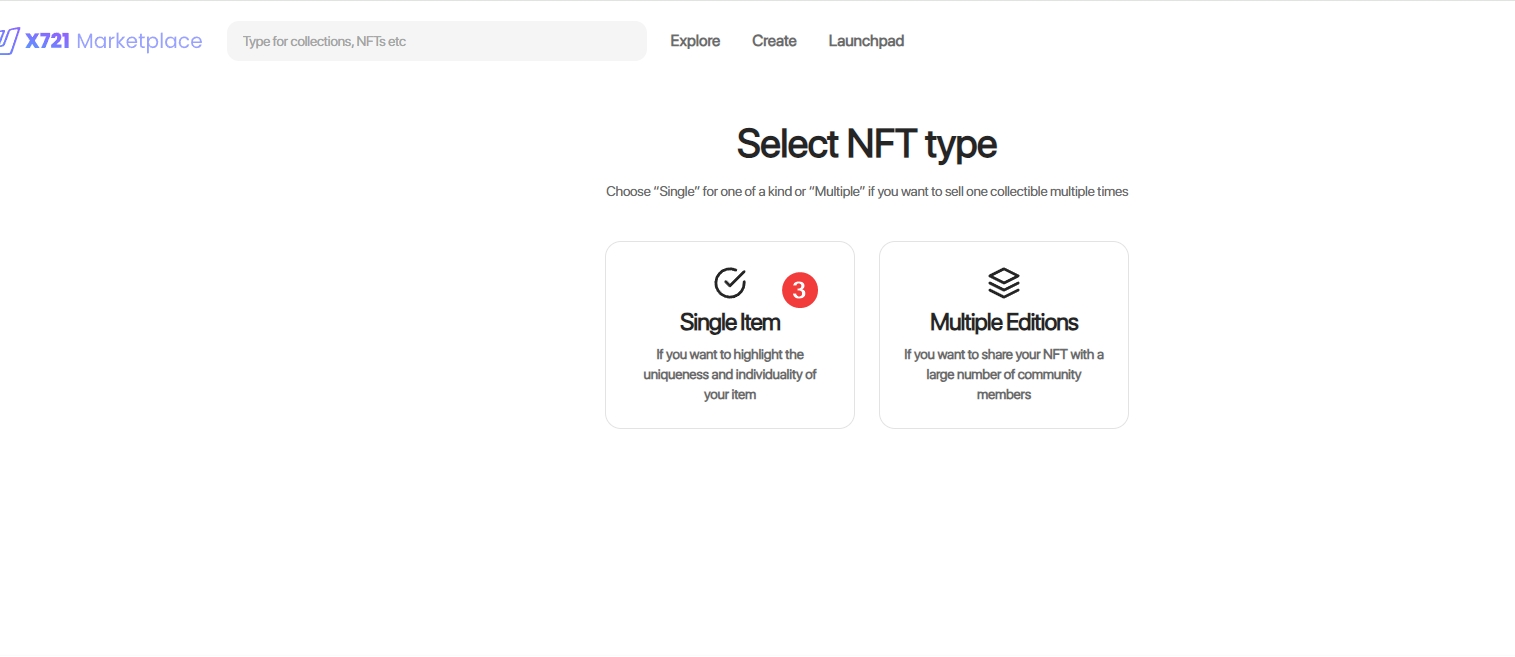Focus the collections and NFTs search field

point(436,41)
